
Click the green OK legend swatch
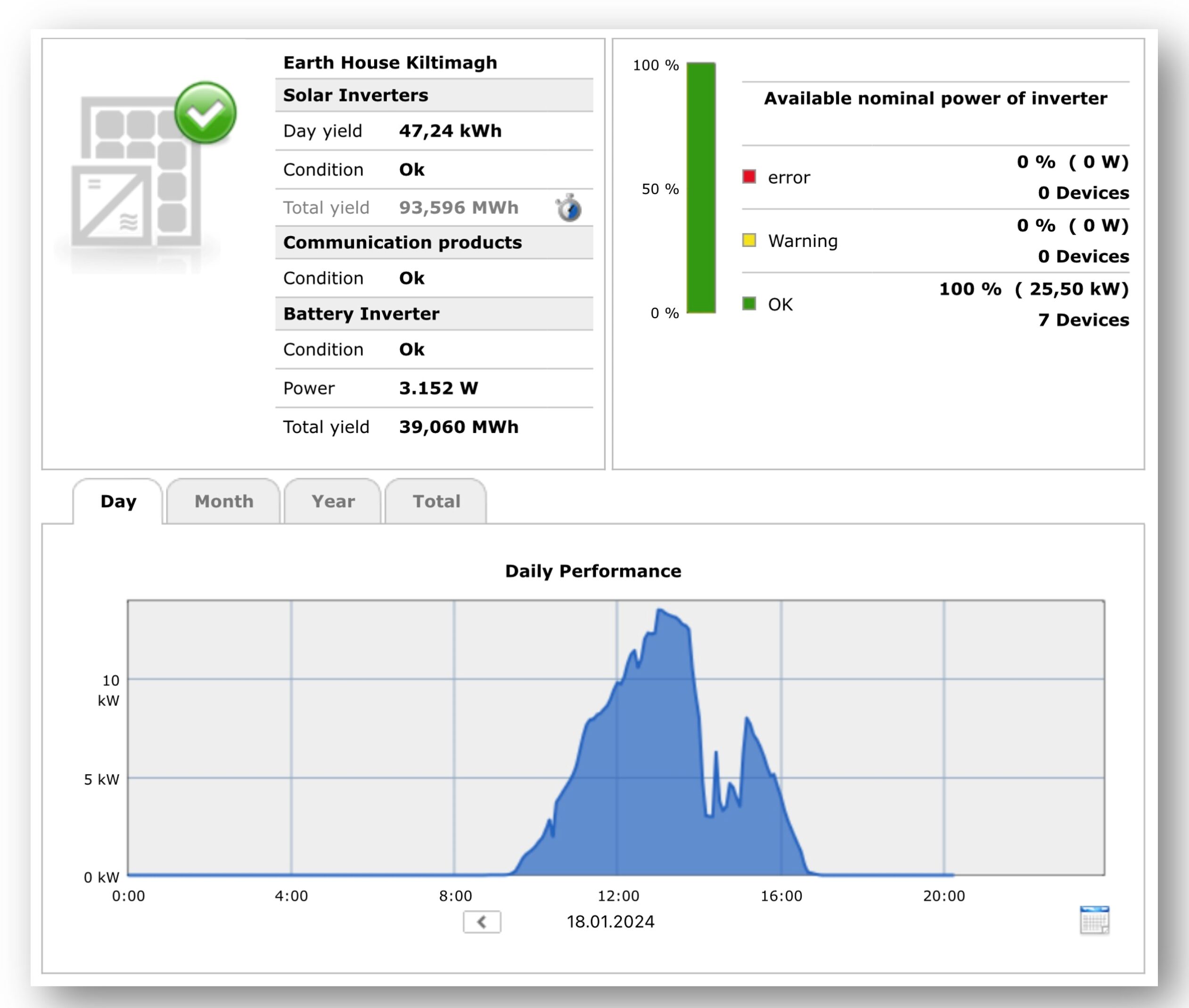click(749, 303)
